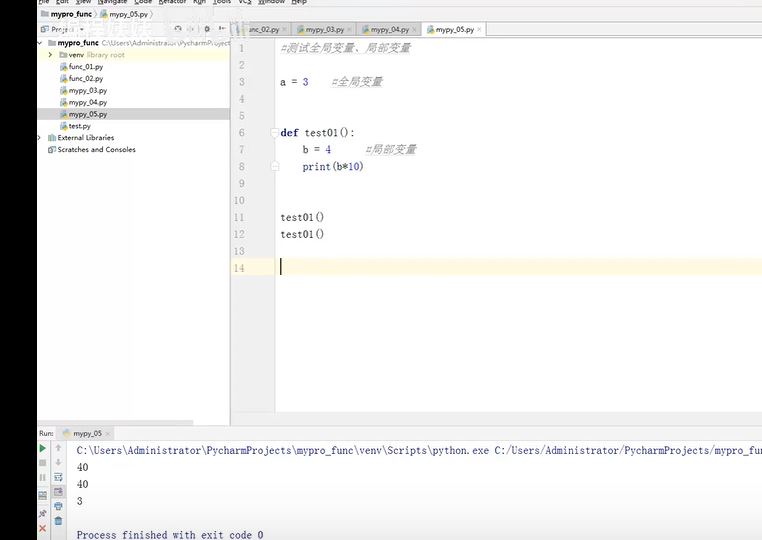Restore layout icon in the Run panel
Screen dimensions: 762x540
pyautogui.click(x=43, y=495)
